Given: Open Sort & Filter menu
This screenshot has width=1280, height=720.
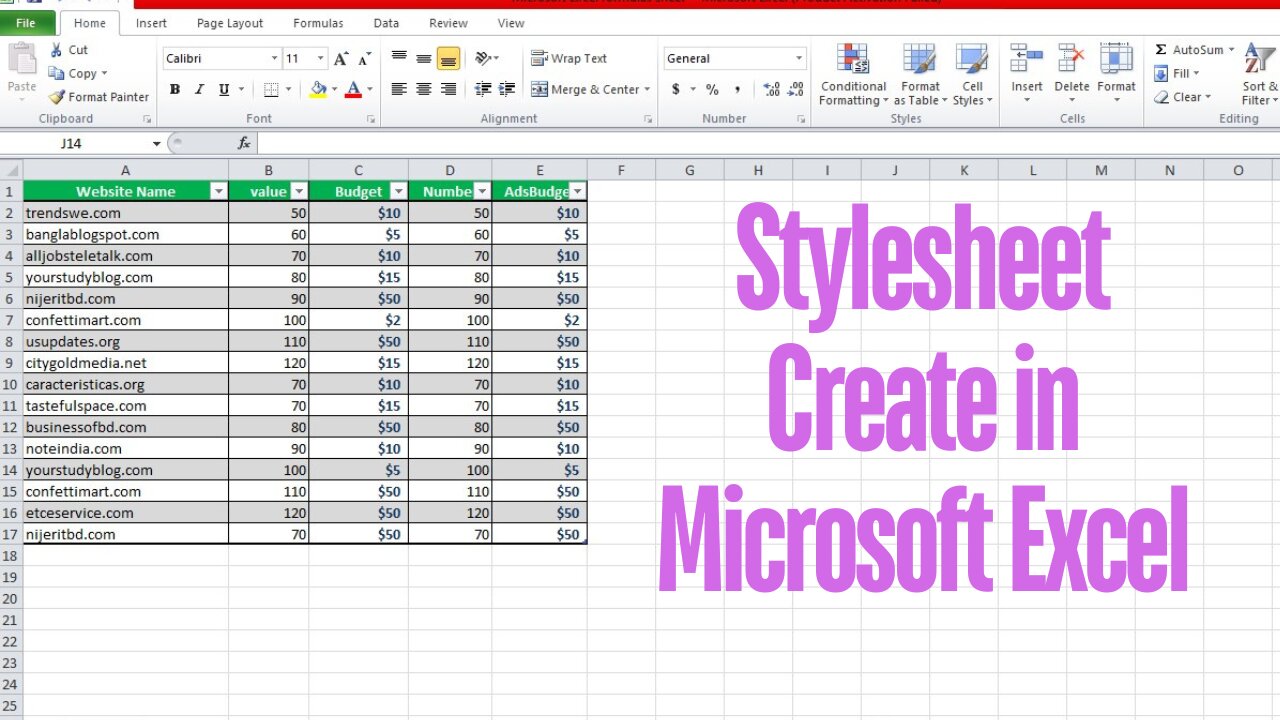Looking at the screenshot, I should click(1260, 75).
